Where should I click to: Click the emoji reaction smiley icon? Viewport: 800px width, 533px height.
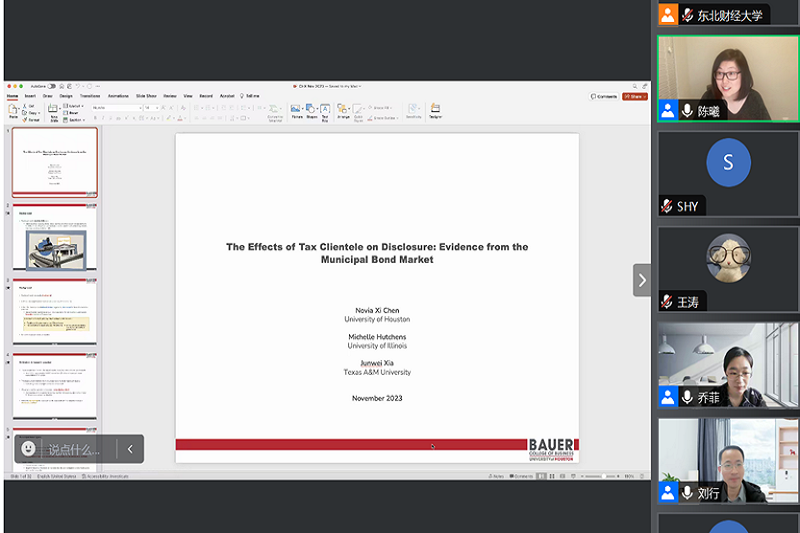coord(29,449)
